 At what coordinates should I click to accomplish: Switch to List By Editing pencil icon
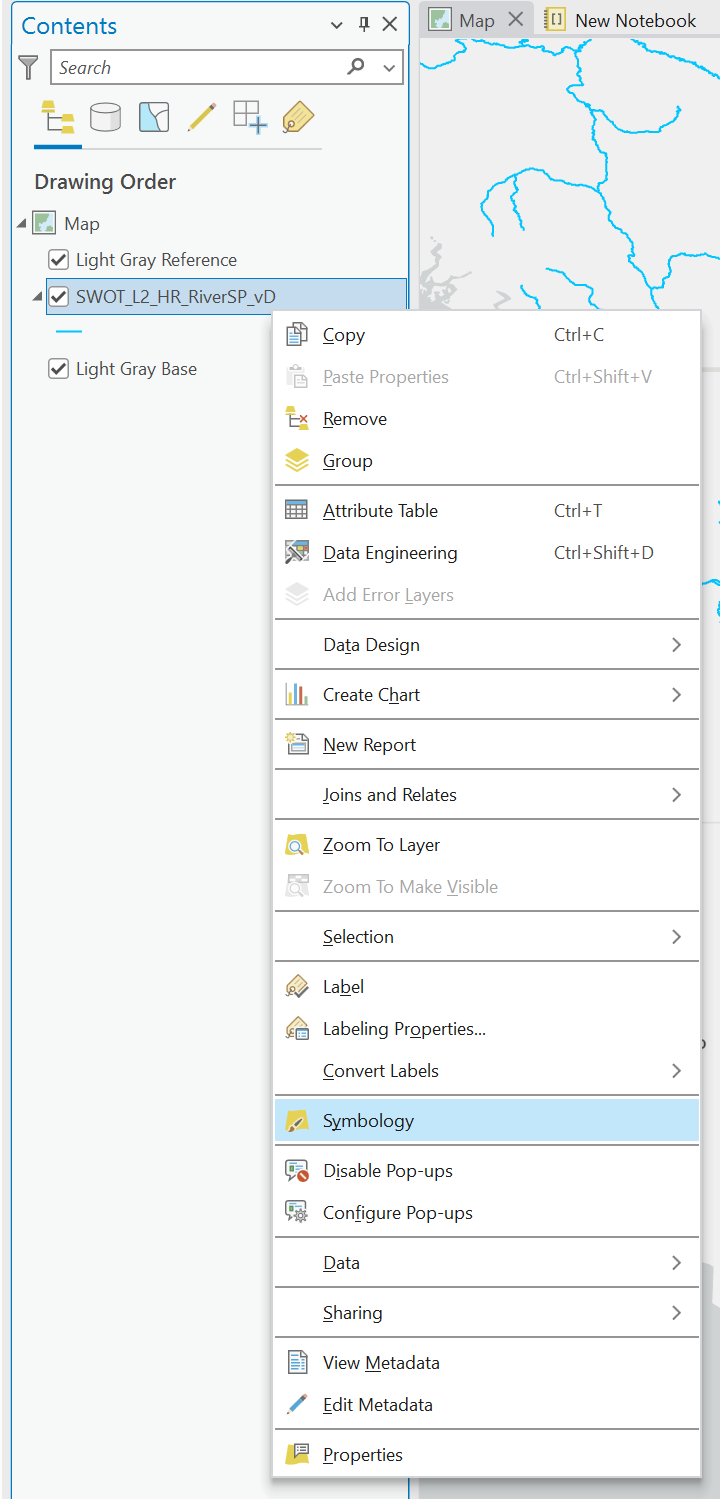point(201,118)
